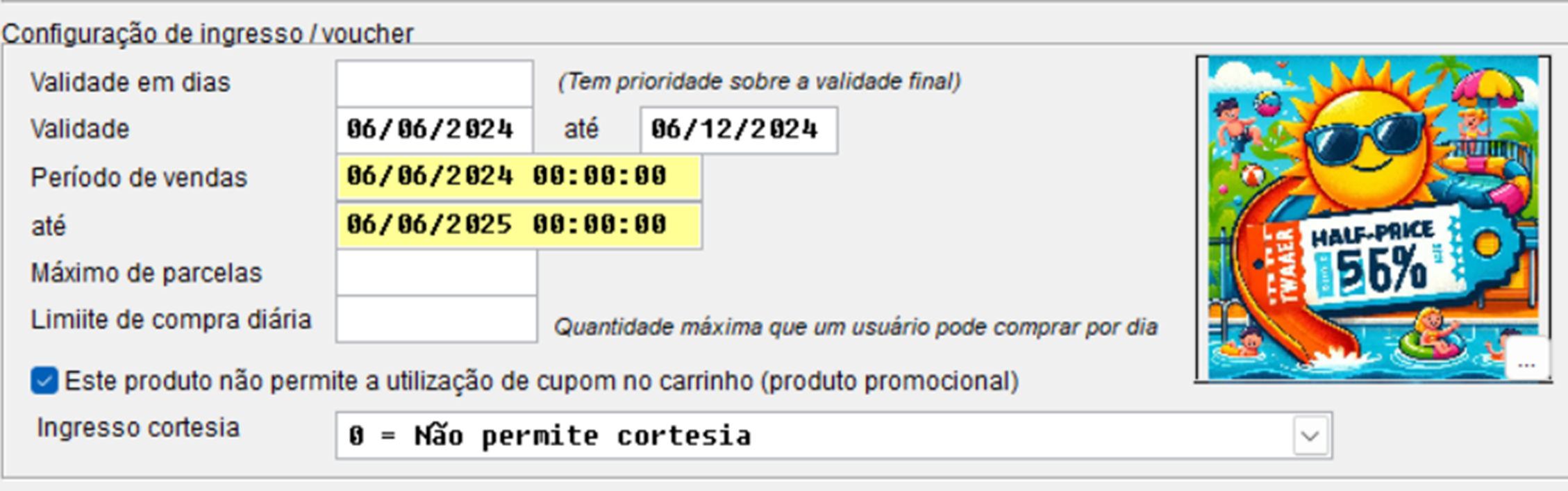Click the Limiite de compra diária field
This screenshot has width=1568, height=491.
click(x=436, y=319)
